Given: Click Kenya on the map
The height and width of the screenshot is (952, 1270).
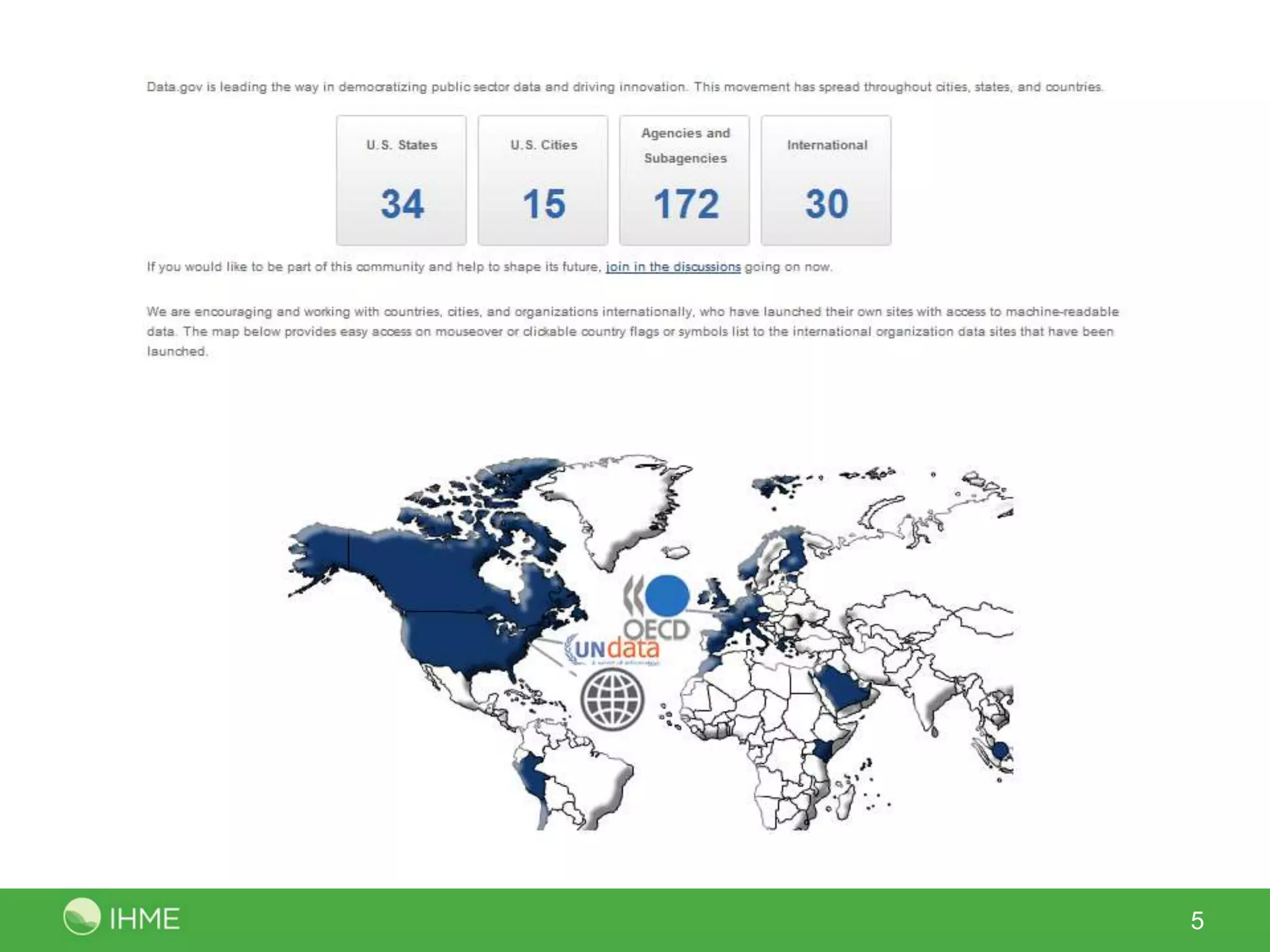Looking at the screenshot, I should [824, 750].
